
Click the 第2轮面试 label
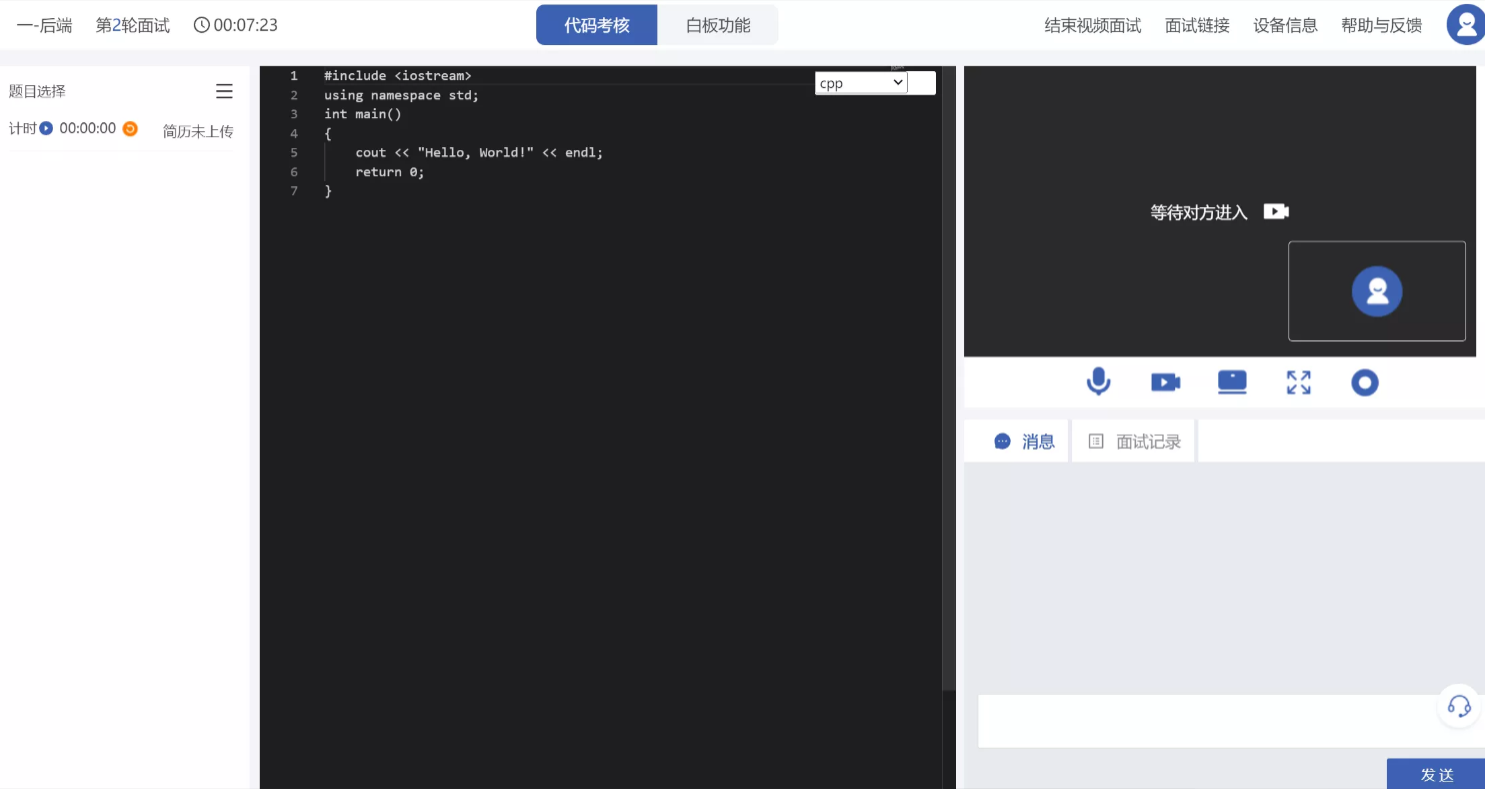pos(133,25)
